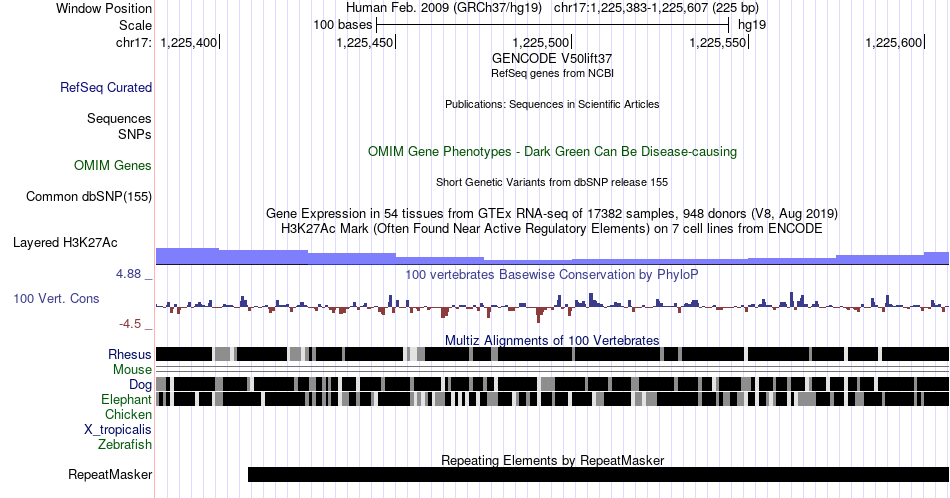This screenshot has width=950, height=498.
Task: Click Short Genetic Variants from dbSNP title
Action: [552, 182]
